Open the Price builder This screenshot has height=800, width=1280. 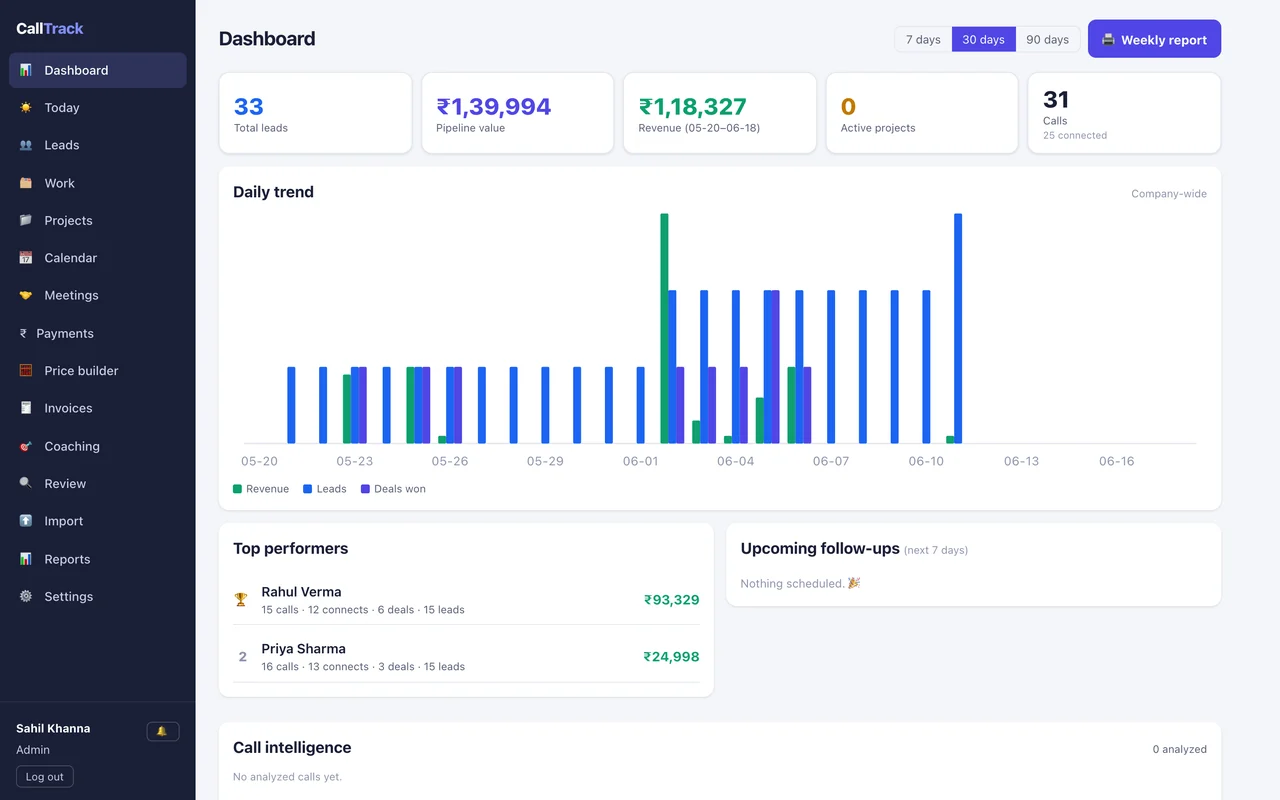click(98, 371)
